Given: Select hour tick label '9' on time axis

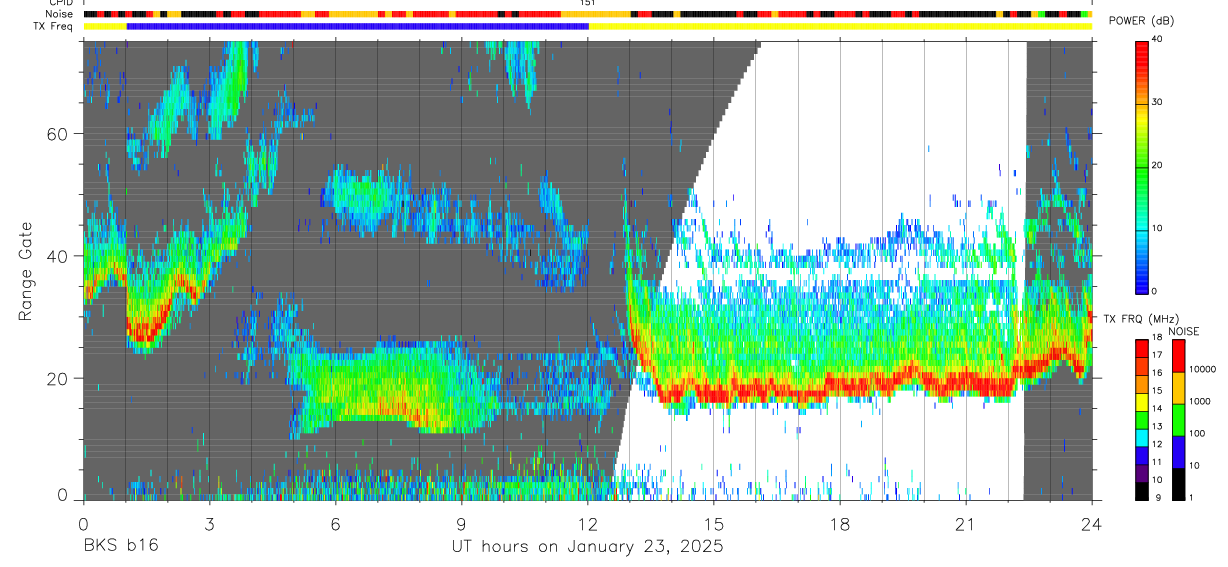Looking at the screenshot, I should click(x=461, y=523).
